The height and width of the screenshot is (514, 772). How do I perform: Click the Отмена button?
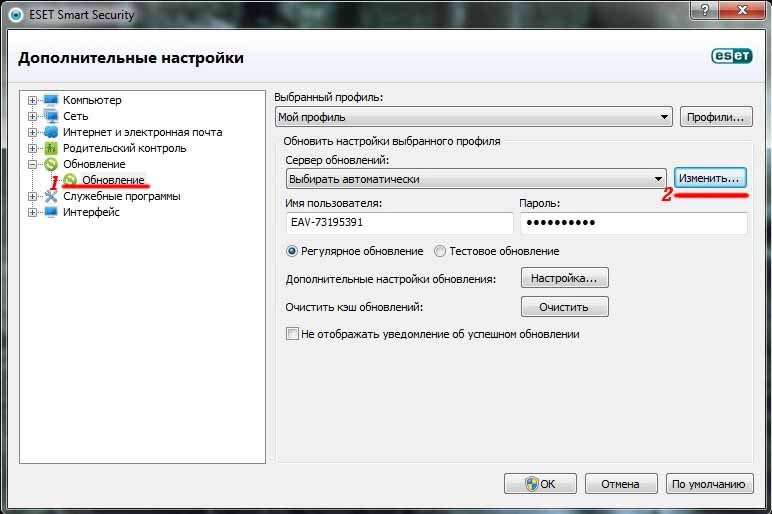tap(621, 484)
